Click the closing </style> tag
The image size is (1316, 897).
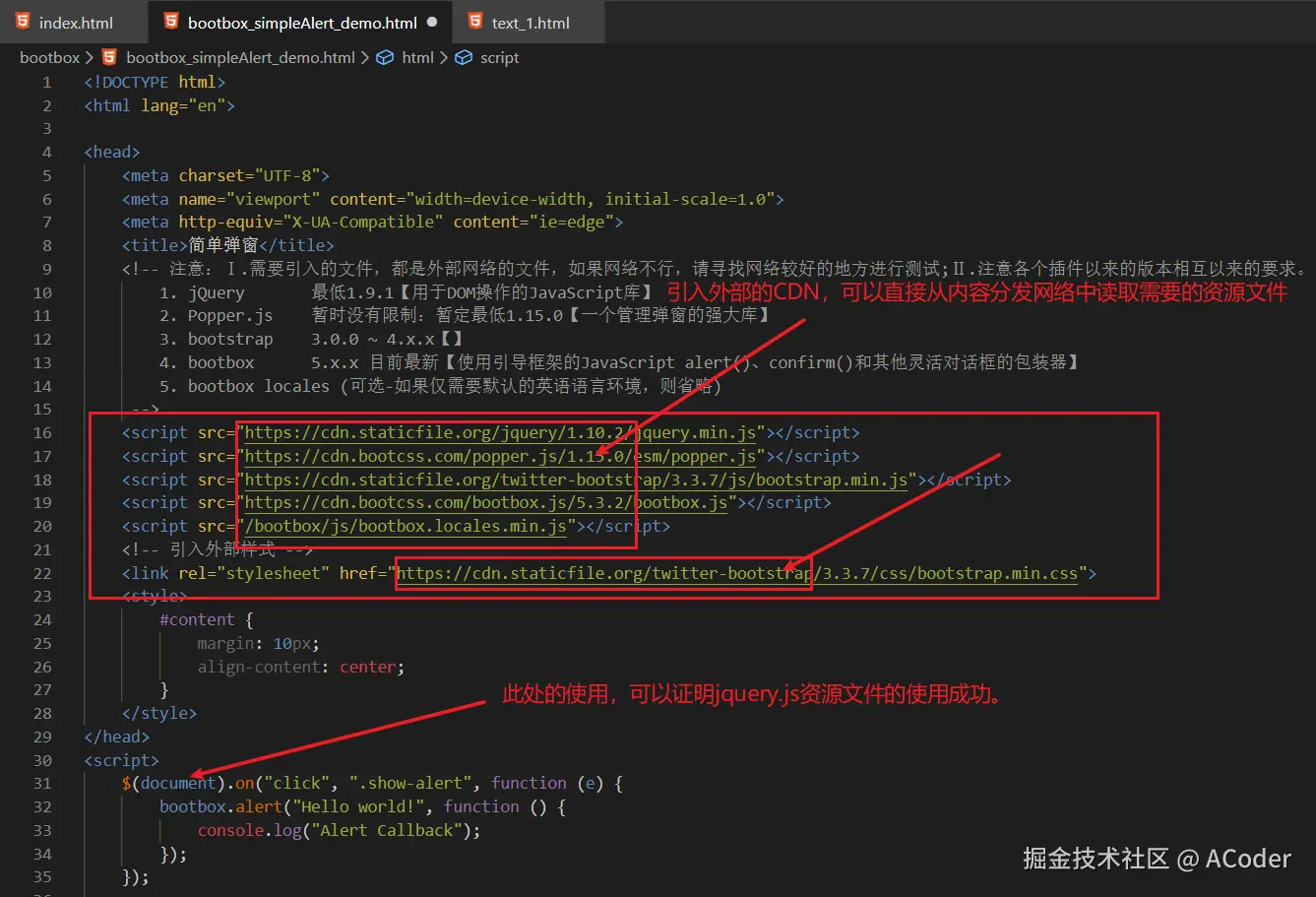point(159,713)
